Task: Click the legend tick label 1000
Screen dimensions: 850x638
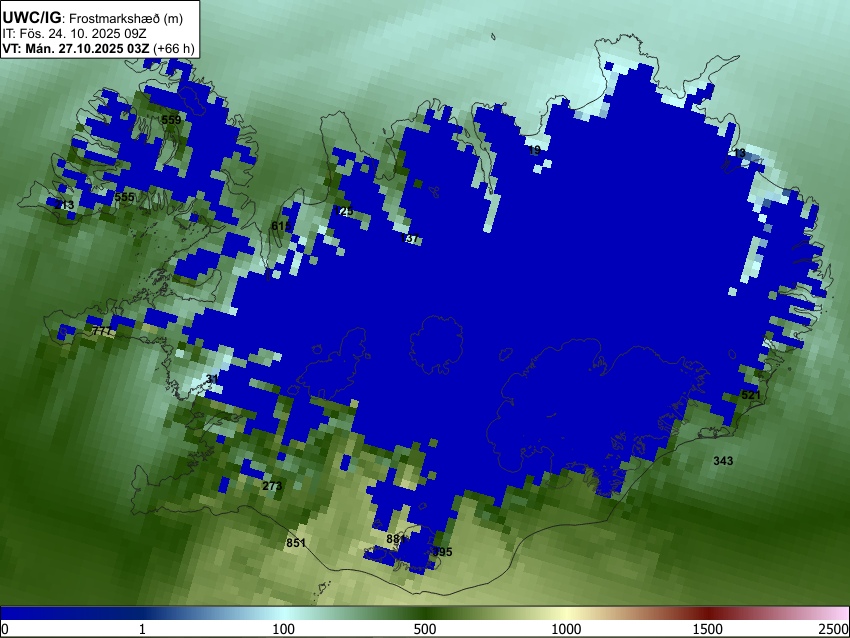Action: click(566, 629)
